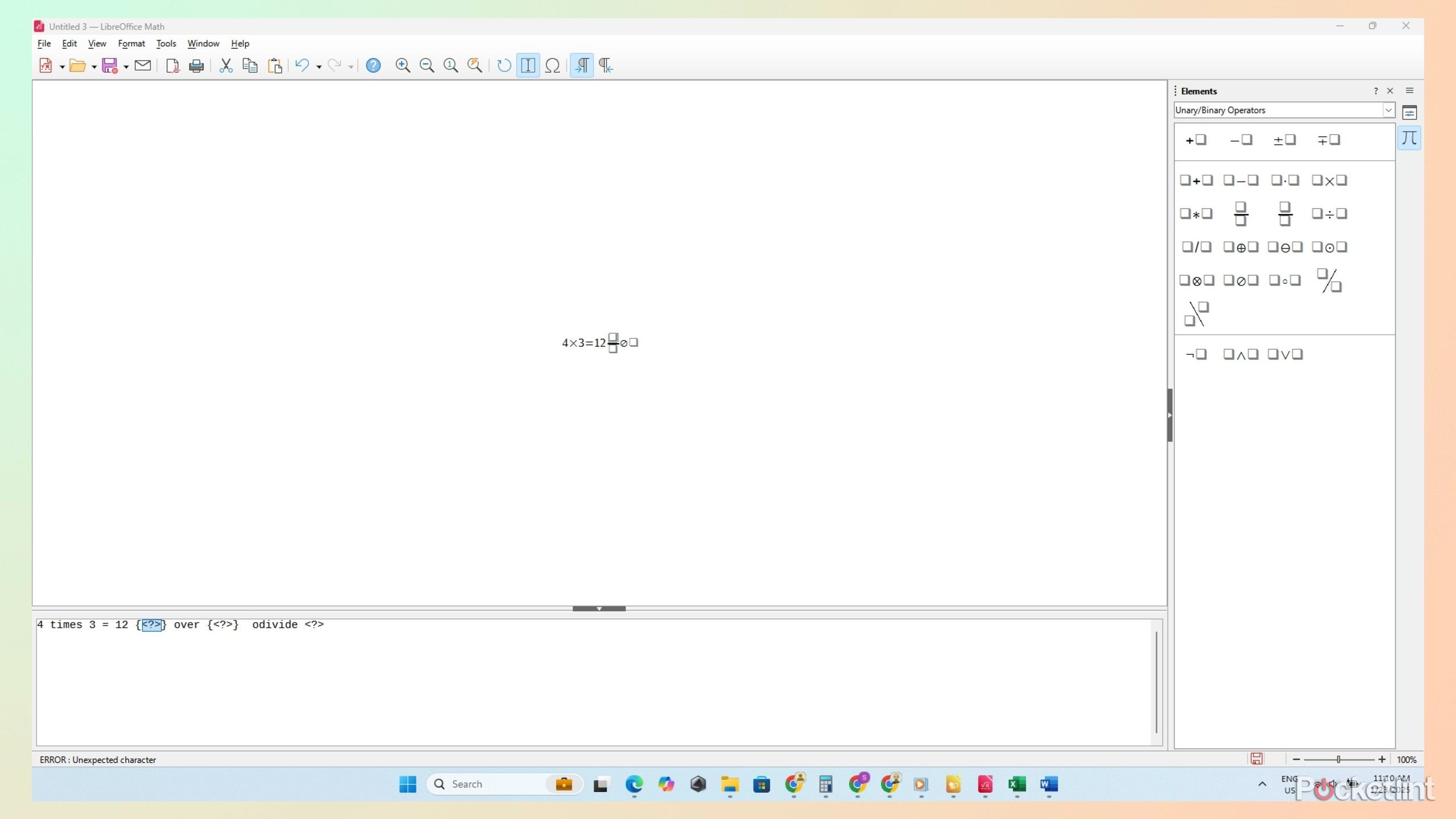Insert the plus-minus operator element

(x=1284, y=140)
